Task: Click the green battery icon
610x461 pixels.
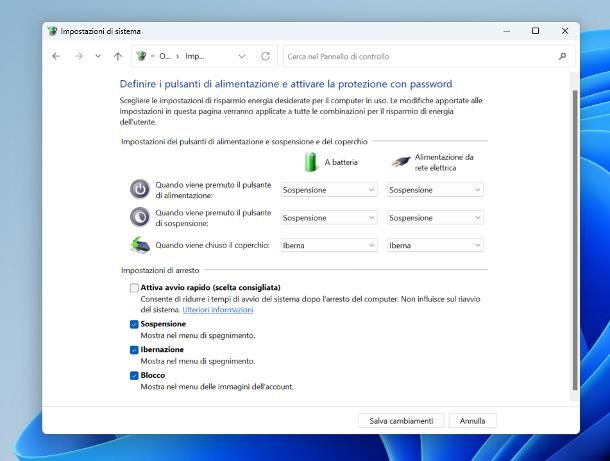Action: pyautogui.click(x=311, y=162)
